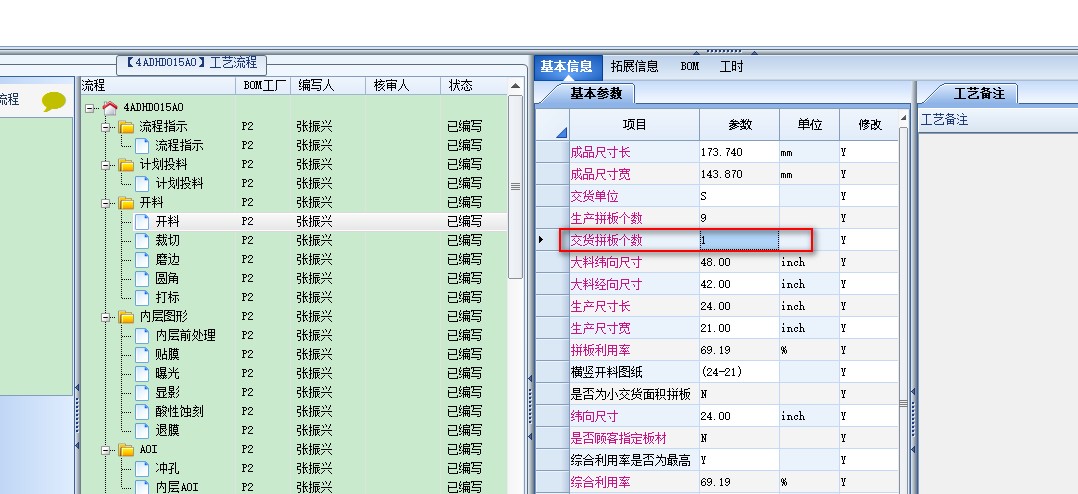
Task: Collapse the 内层图形 folder node
Action: pyautogui.click(x=106, y=317)
